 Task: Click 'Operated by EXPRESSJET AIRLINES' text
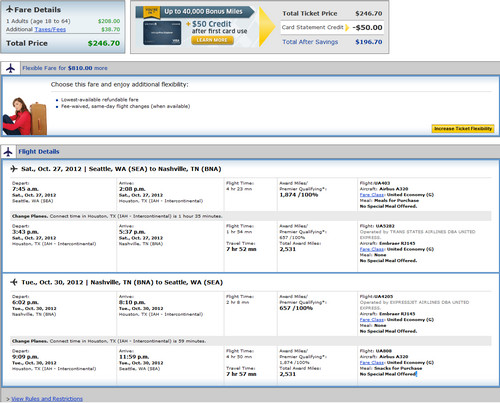click(x=414, y=305)
